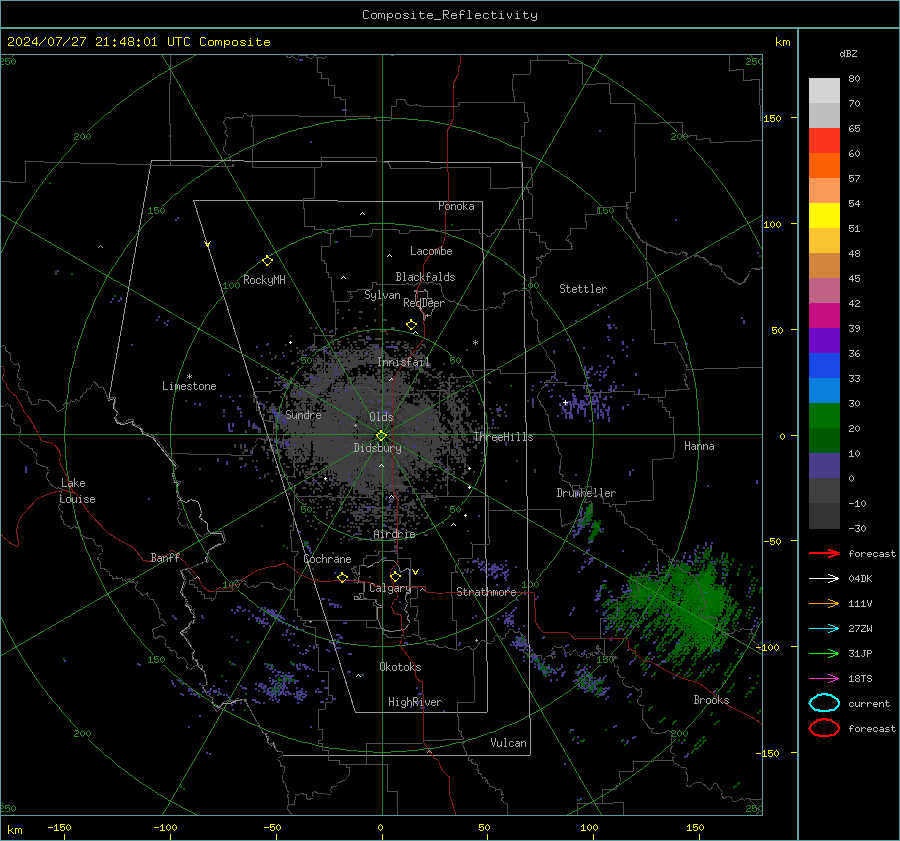Click the Lake Louise label
Viewport: 900px width, 841px height.
[77, 491]
